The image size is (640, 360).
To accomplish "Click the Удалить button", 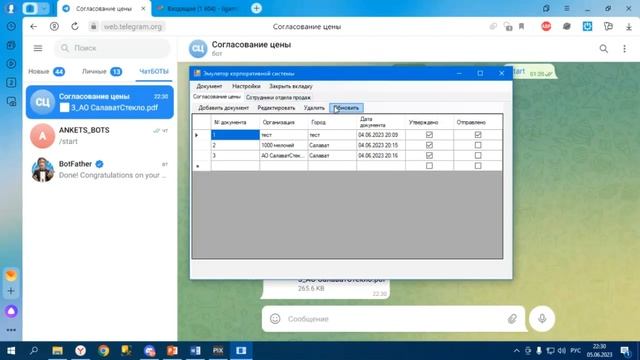I will tap(314, 108).
